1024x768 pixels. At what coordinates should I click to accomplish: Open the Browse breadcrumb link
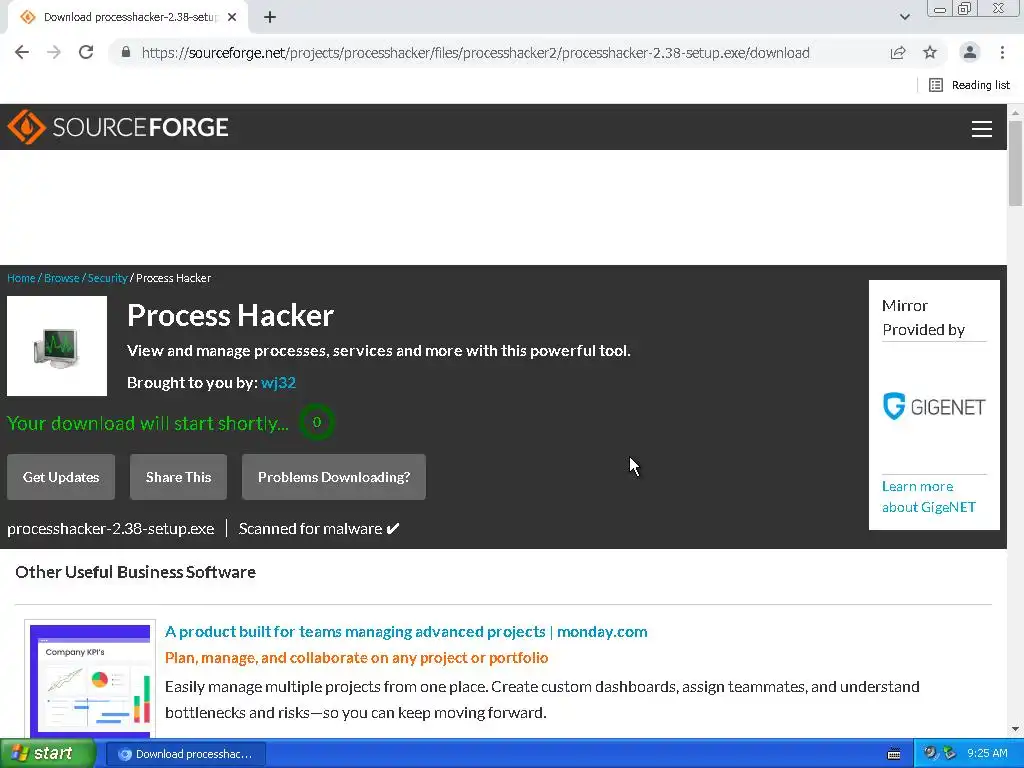(x=61, y=278)
